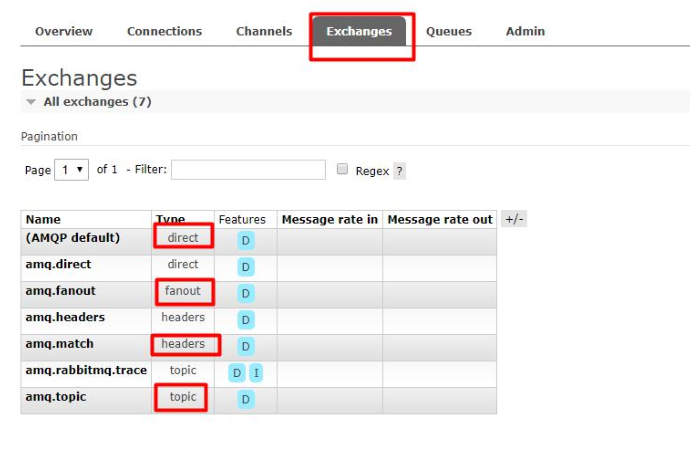Click the D durable badge for amq.direct
The width and height of the screenshot is (690, 454).
(x=246, y=267)
